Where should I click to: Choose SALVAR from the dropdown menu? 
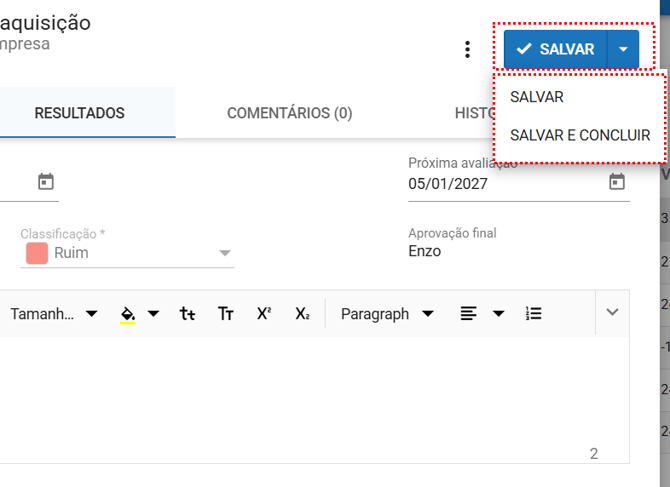(x=537, y=97)
